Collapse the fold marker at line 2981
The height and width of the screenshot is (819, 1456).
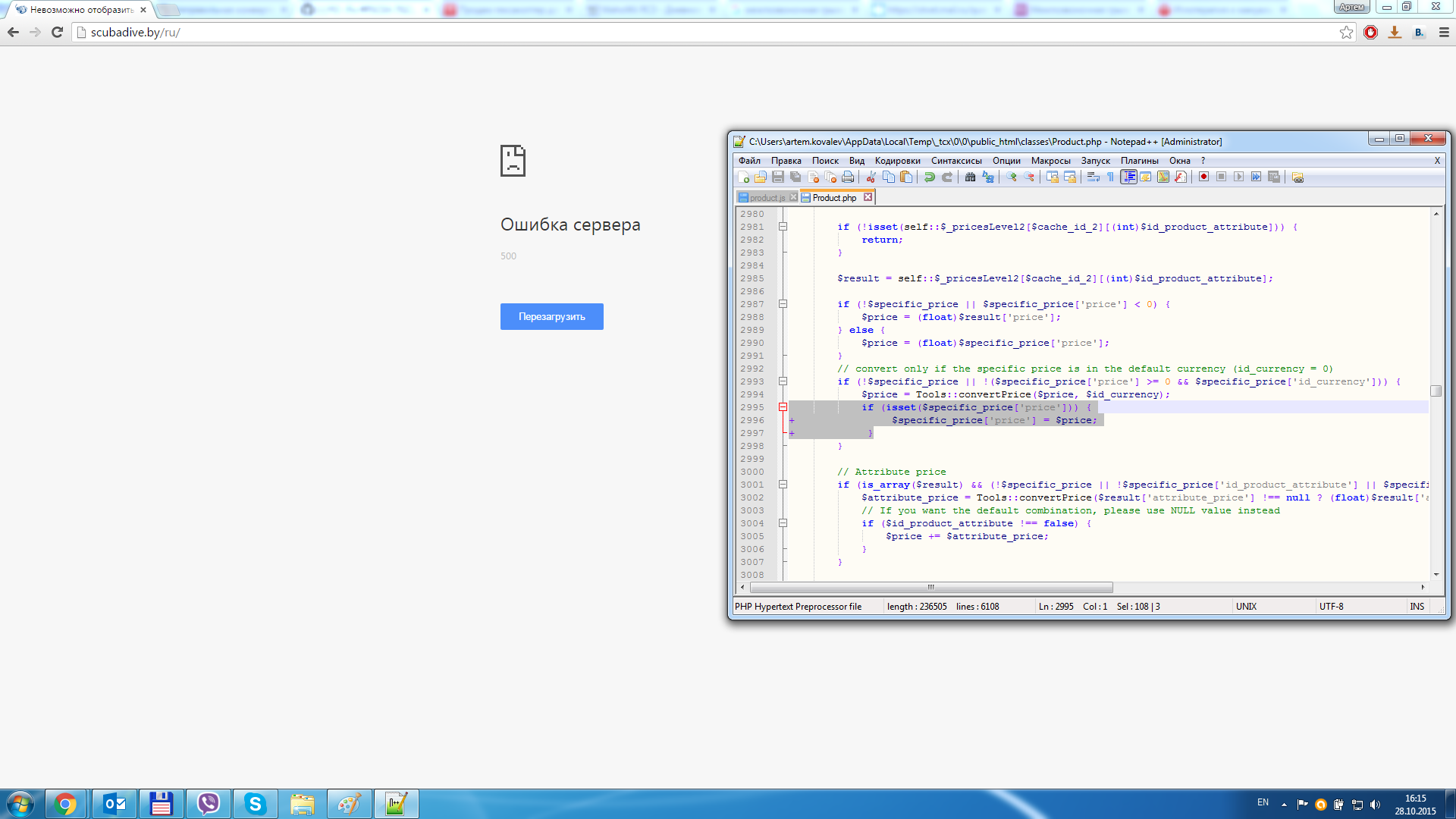pos(783,227)
